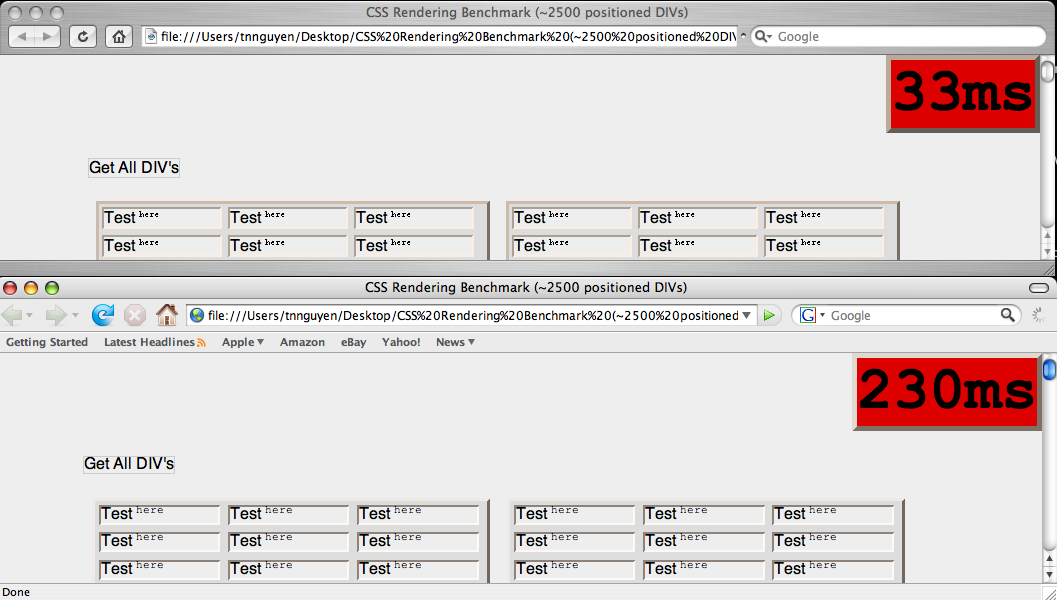This screenshot has width=1057, height=600.
Task: Click the globe site icon in Firefox location bar
Action: tap(197, 316)
